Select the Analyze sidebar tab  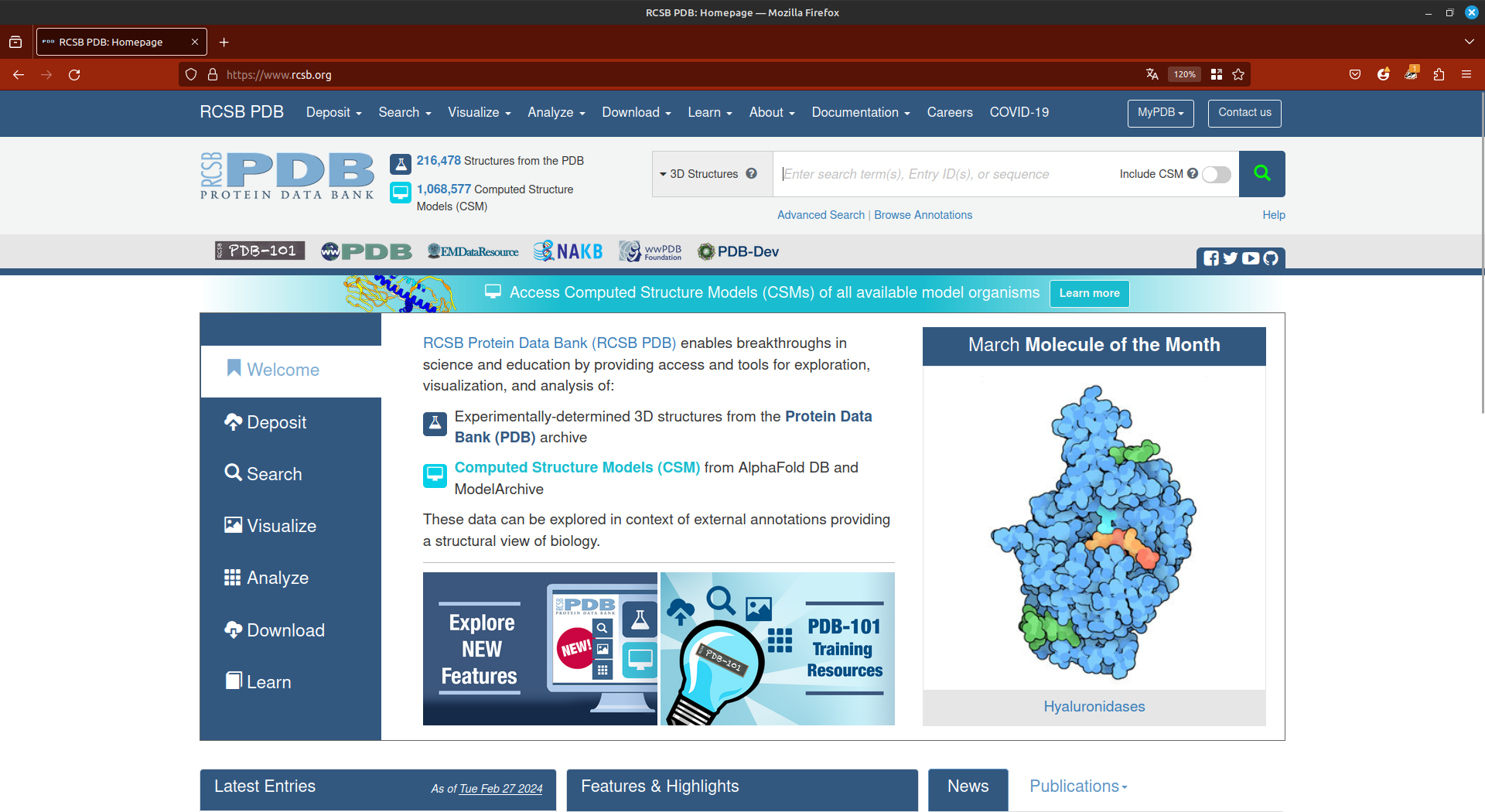291,578
